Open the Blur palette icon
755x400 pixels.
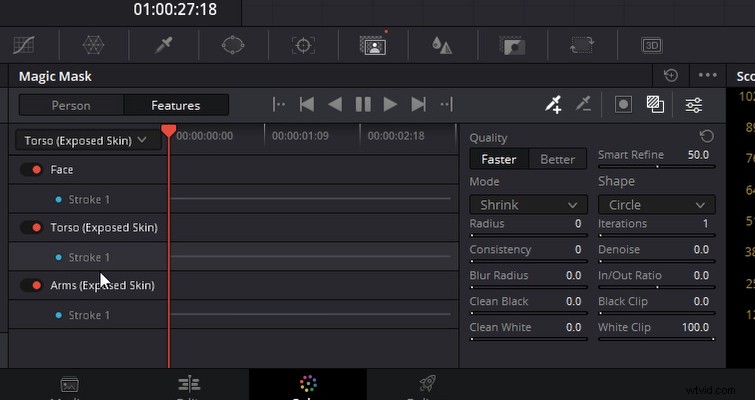point(442,45)
